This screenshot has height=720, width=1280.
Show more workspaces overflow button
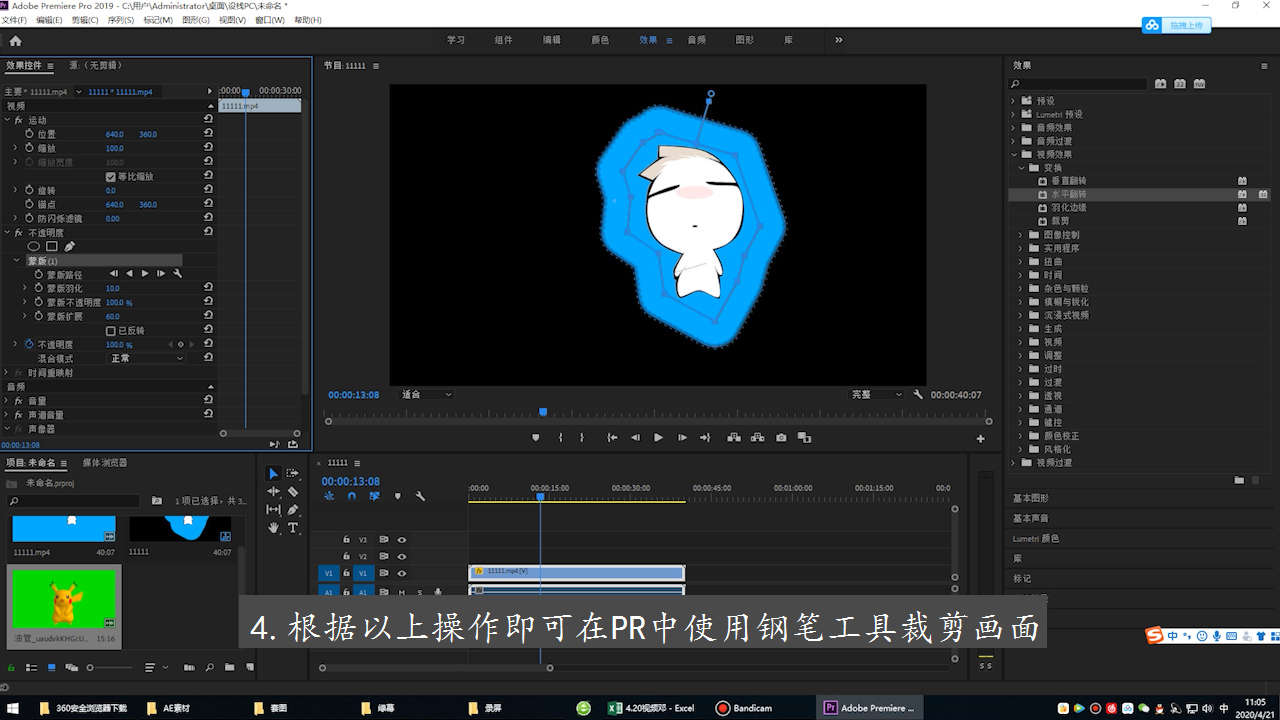(x=838, y=40)
